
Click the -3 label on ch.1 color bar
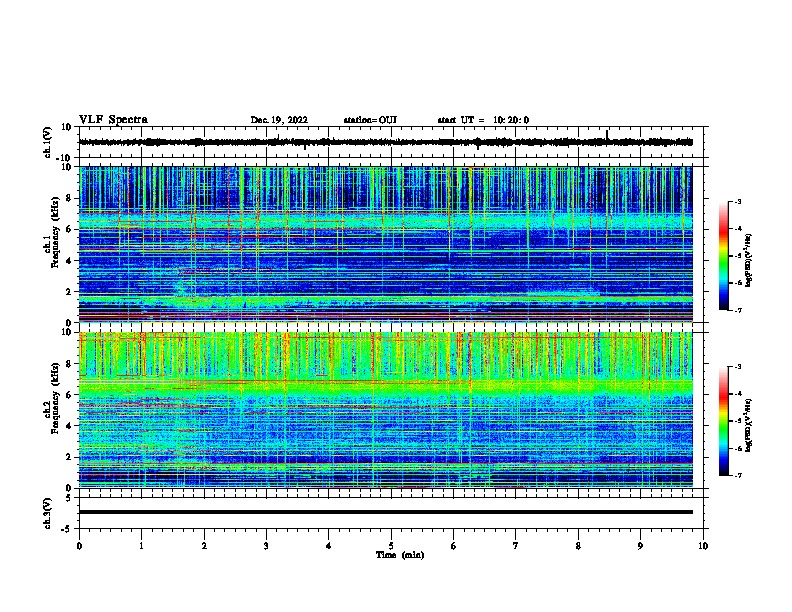738,201
